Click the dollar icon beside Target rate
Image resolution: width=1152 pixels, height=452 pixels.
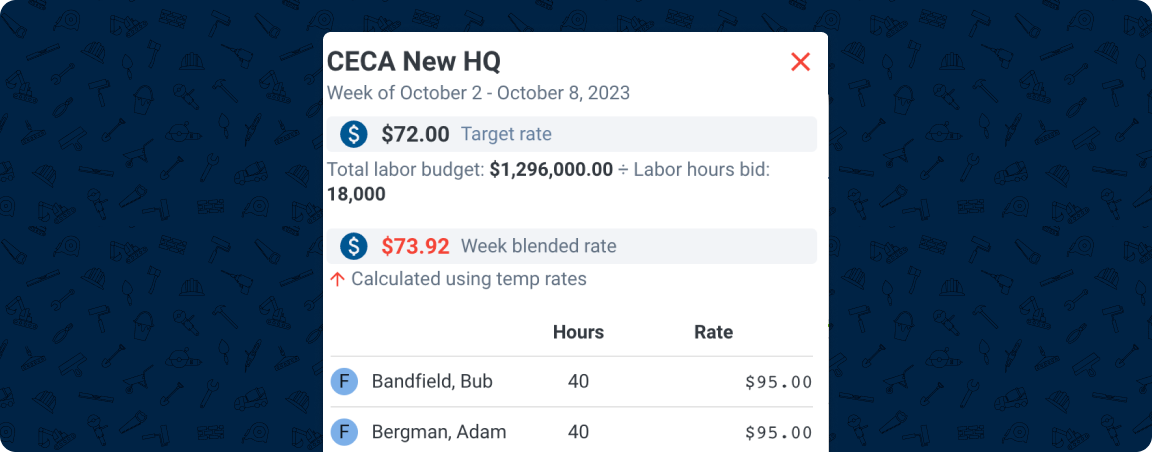tap(353, 134)
